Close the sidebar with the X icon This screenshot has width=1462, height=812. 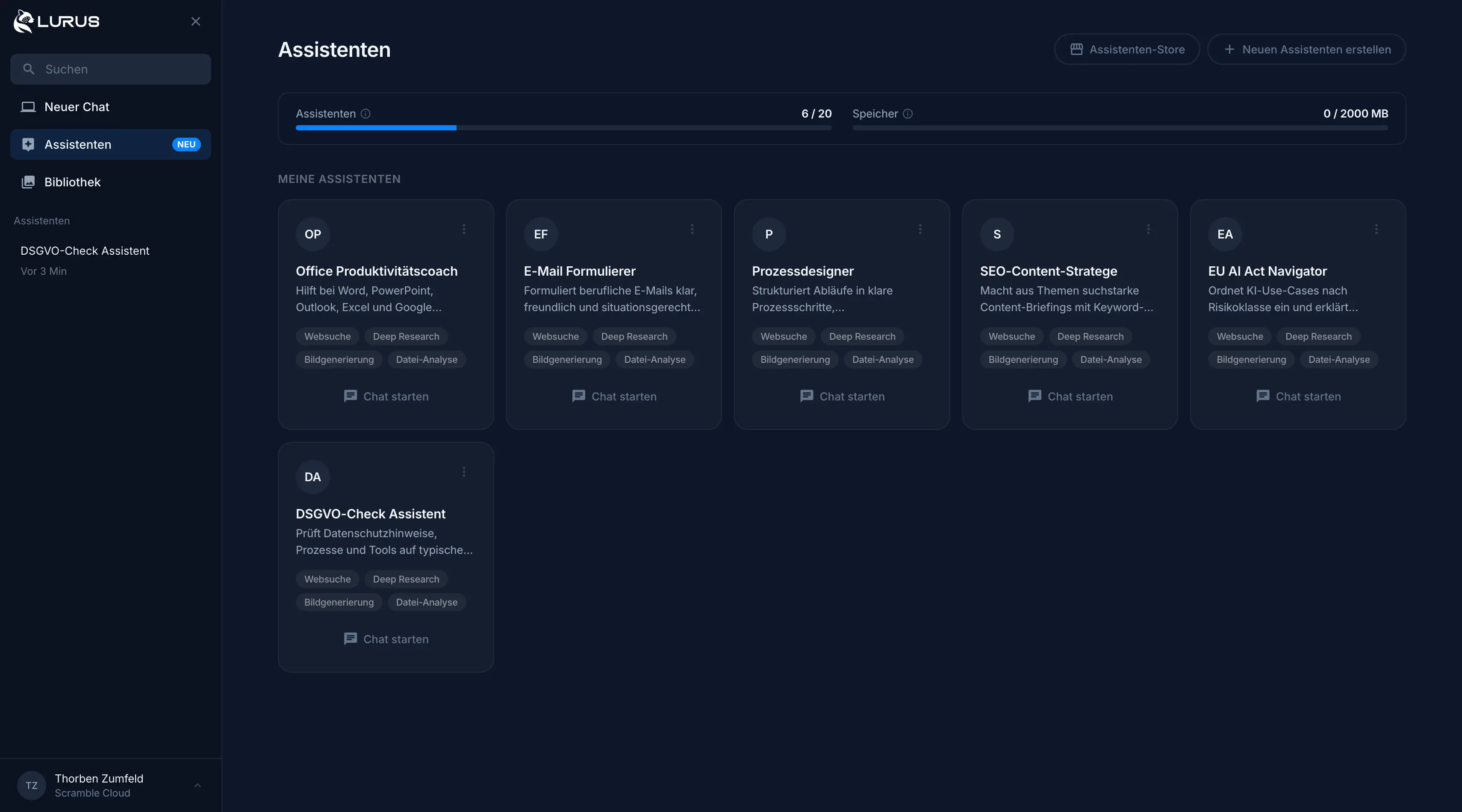tap(196, 21)
